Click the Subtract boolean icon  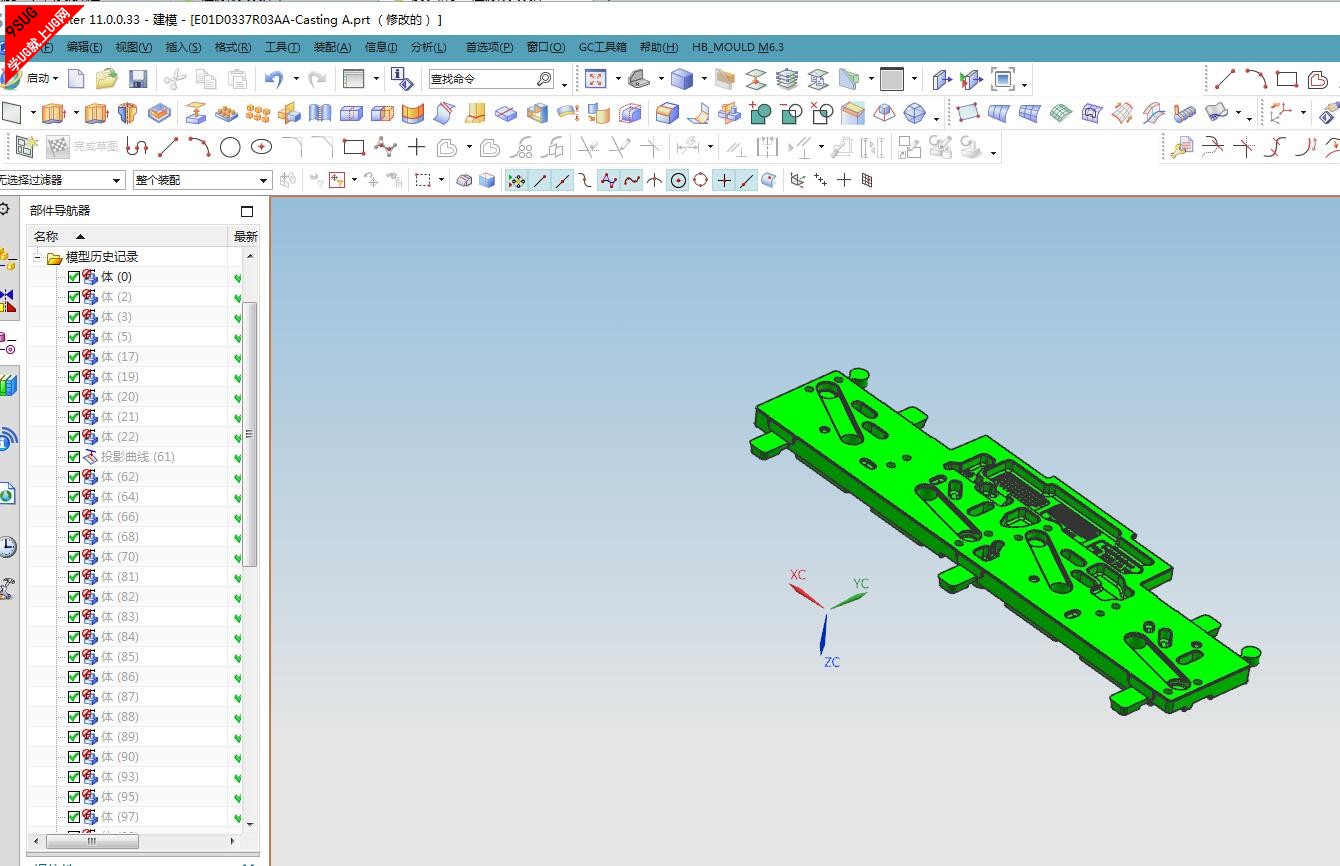coord(791,113)
